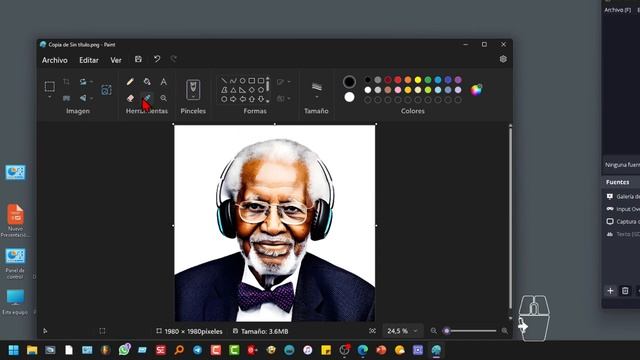Pick the orange color swatch
This screenshot has width=640, height=360.
coord(408,80)
